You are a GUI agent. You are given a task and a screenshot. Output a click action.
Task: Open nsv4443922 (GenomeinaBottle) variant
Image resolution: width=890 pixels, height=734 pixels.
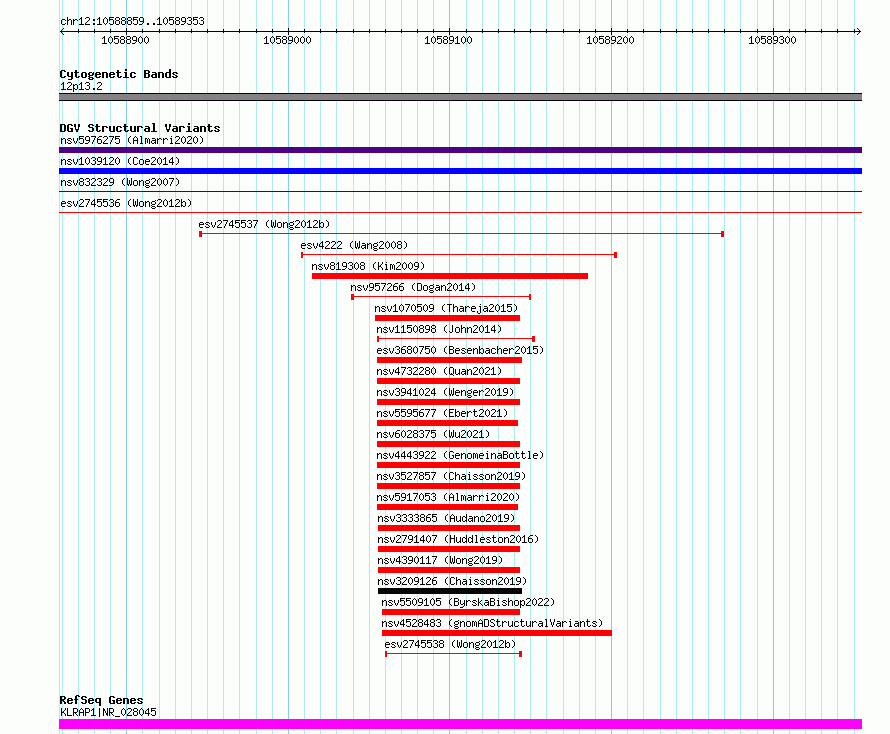coord(460,455)
